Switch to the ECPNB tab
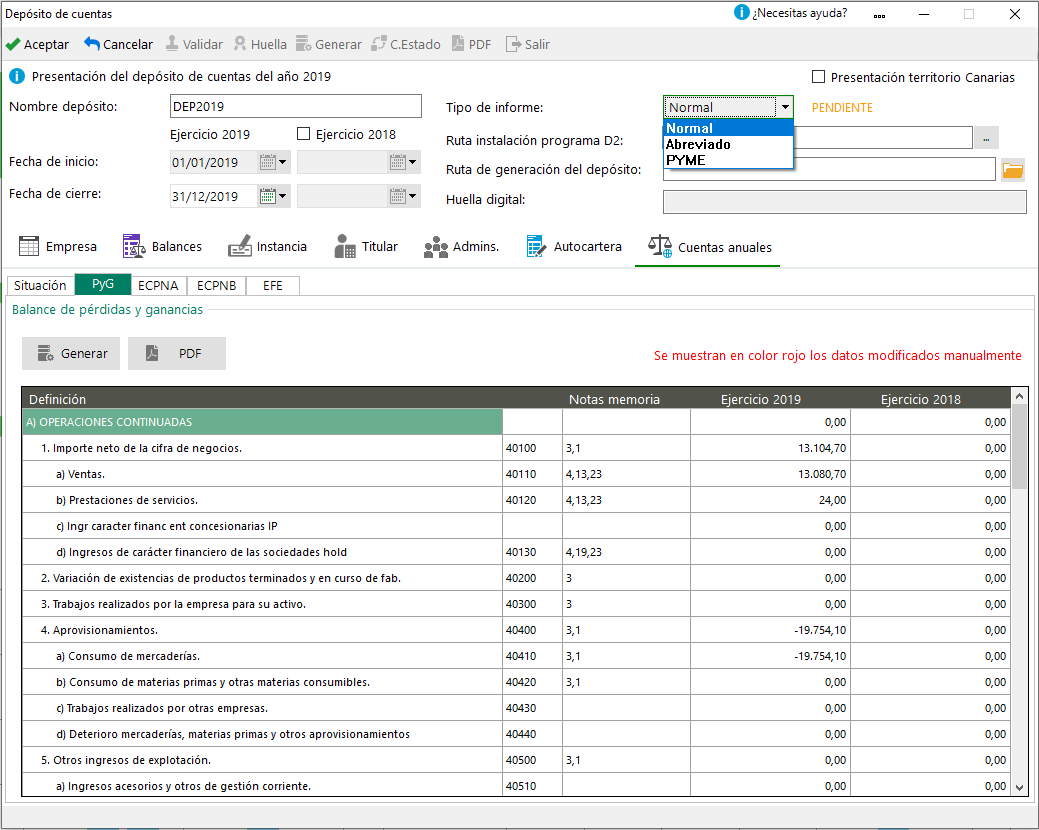 click(x=217, y=285)
